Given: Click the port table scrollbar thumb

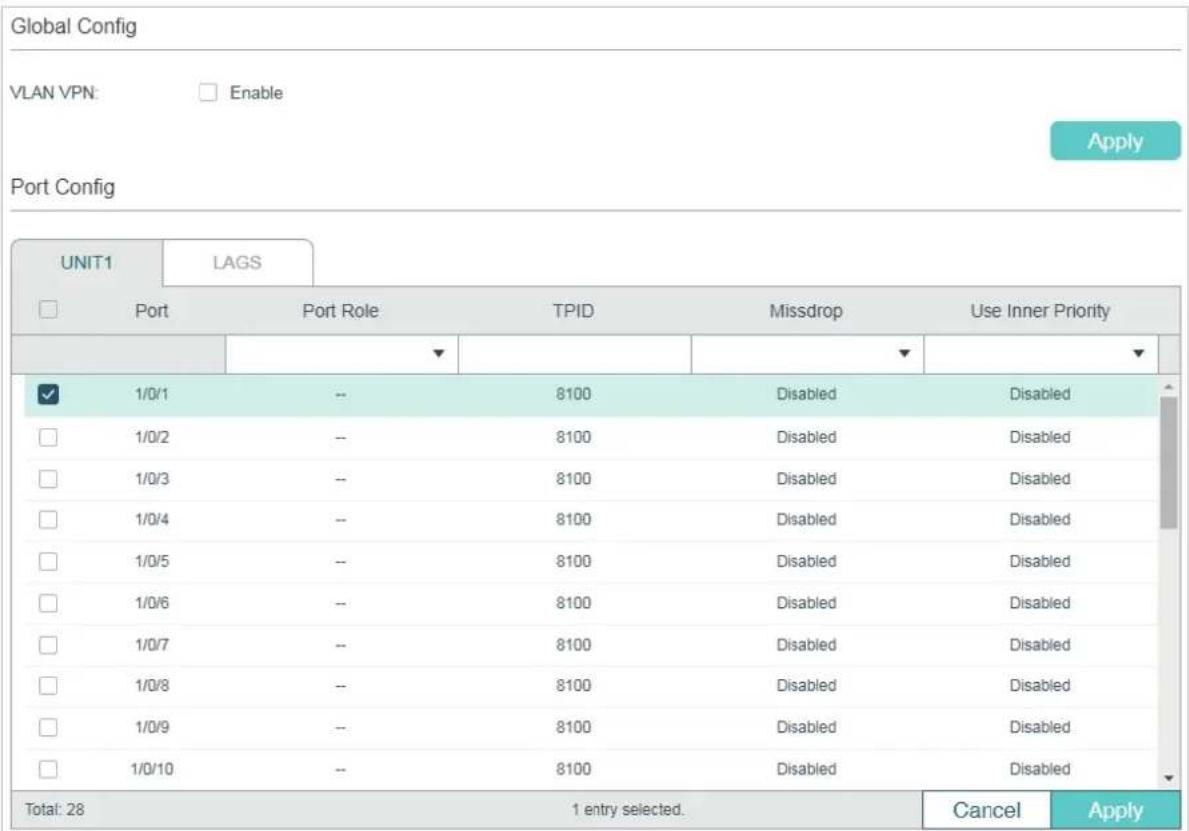Looking at the screenshot, I should click(x=1169, y=463).
